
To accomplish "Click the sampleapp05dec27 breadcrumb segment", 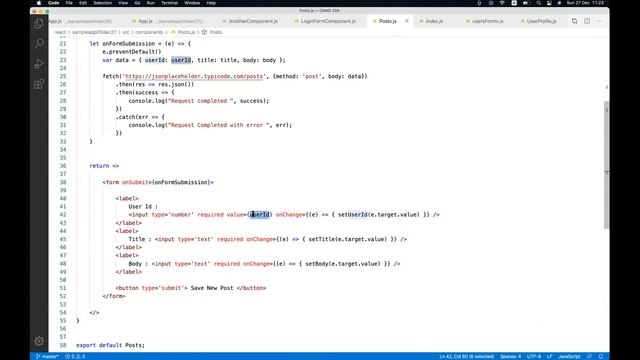I will click(94, 32).
